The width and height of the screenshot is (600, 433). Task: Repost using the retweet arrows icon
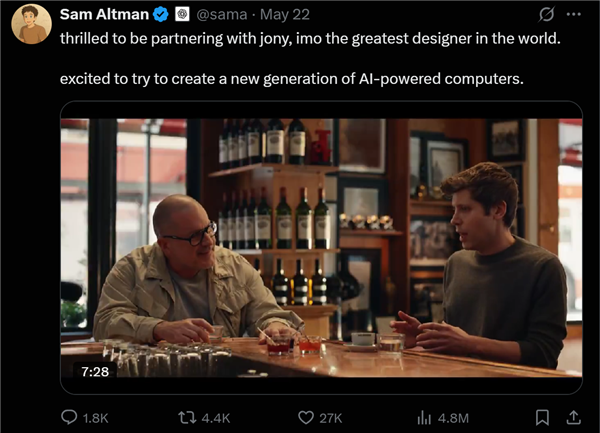click(184, 417)
